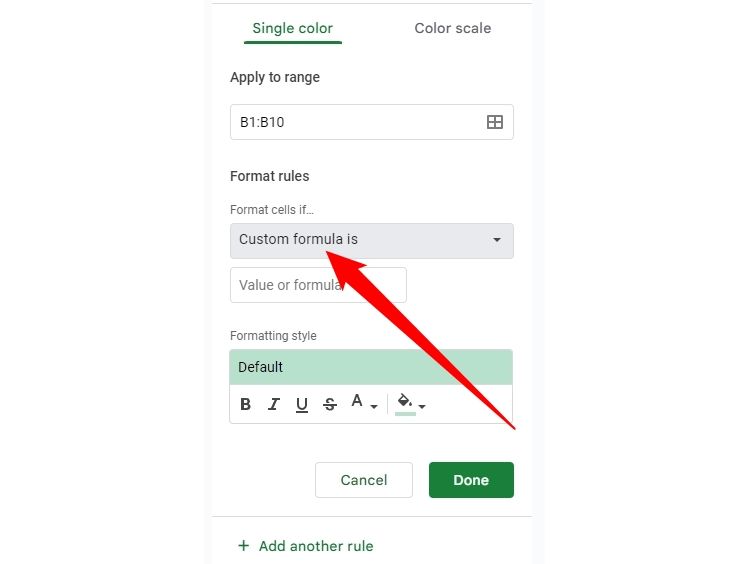Viewport: 750px width, 564px height.
Task: Click the text color A icon
Action: click(x=357, y=403)
